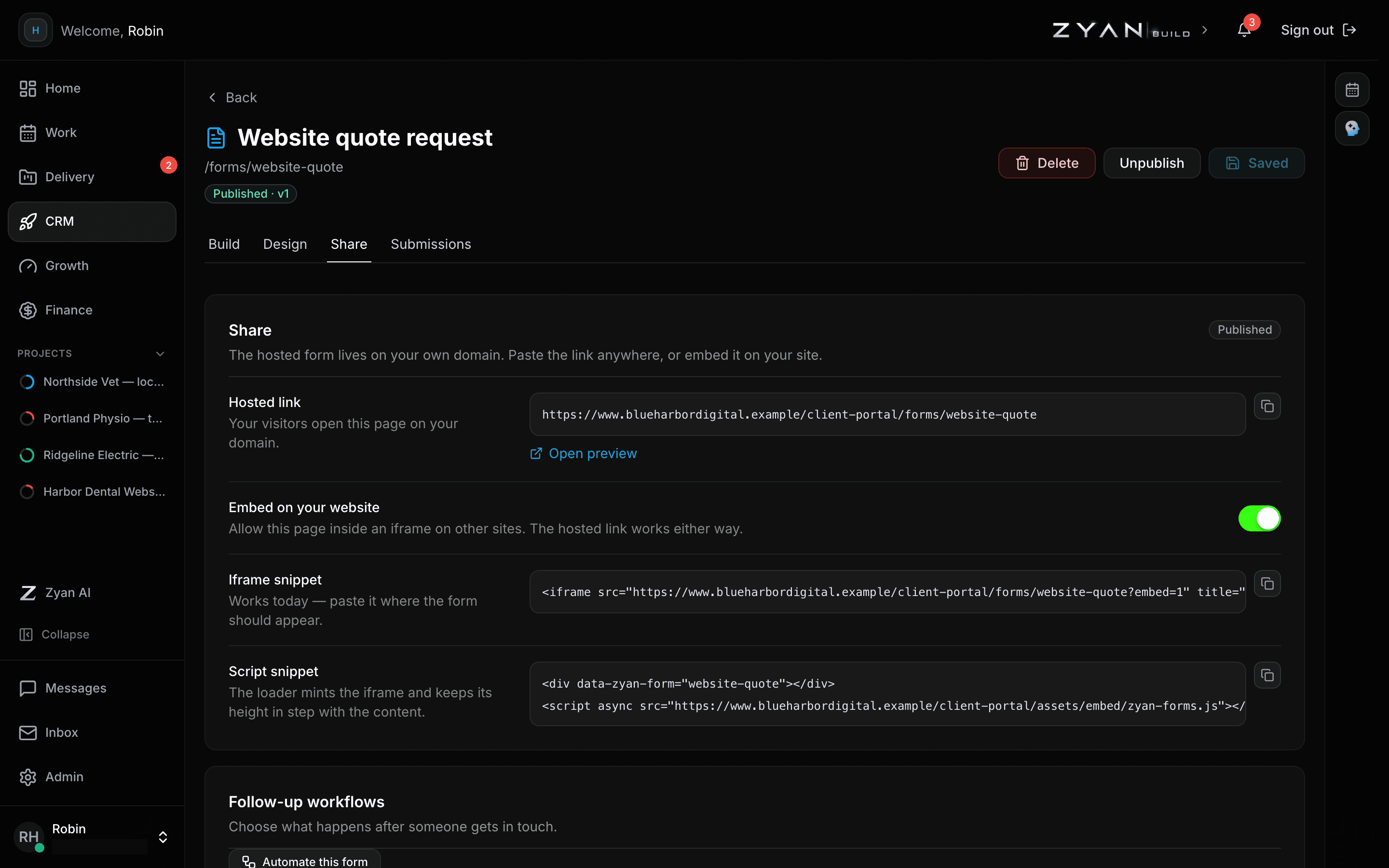This screenshot has width=1389, height=868.
Task: Copy the hosted link
Action: point(1267,407)
